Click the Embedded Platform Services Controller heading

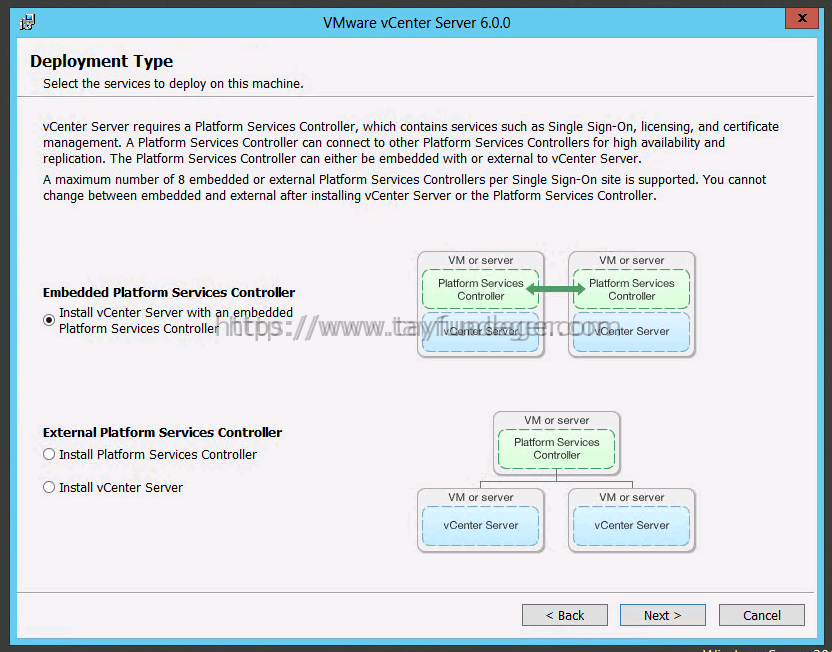tap(169, 292)
